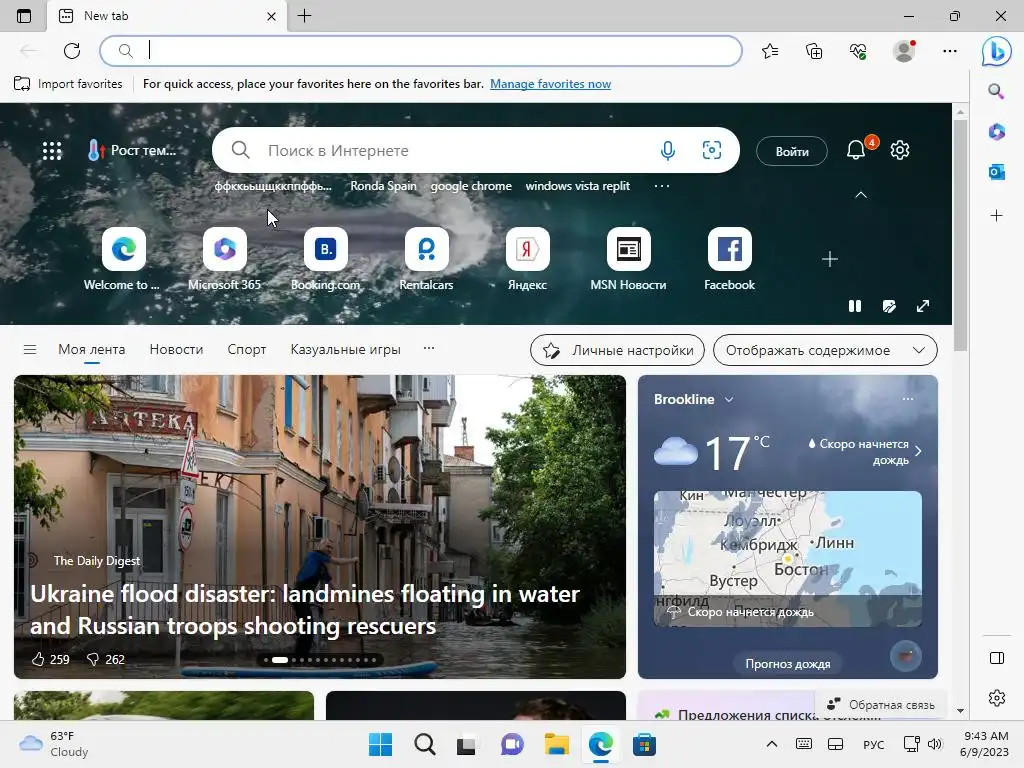Switch to Спорт tab
Screen dimensions: 1024x768
pos(247,349)
